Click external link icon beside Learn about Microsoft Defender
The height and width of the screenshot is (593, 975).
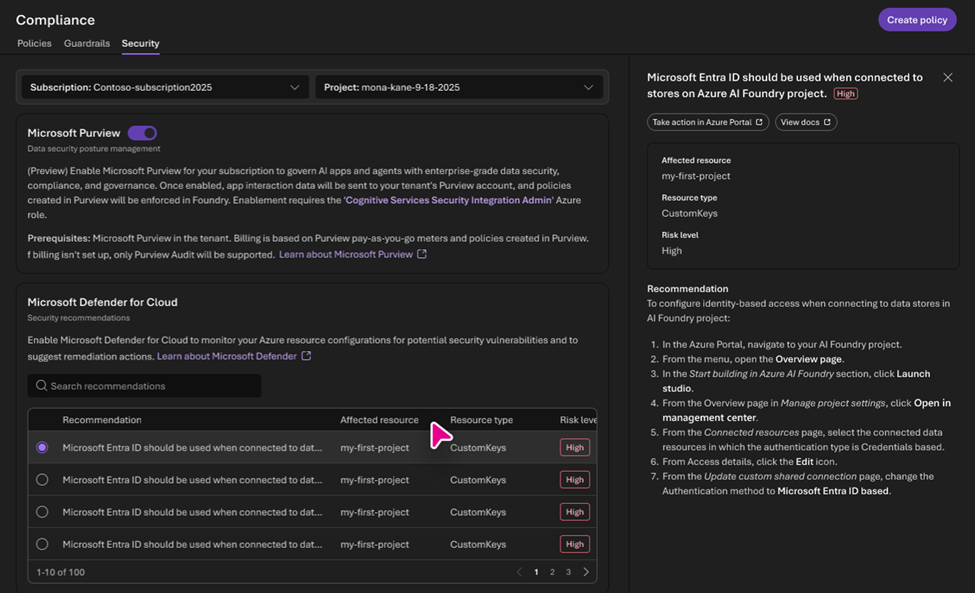click(306, 356)
